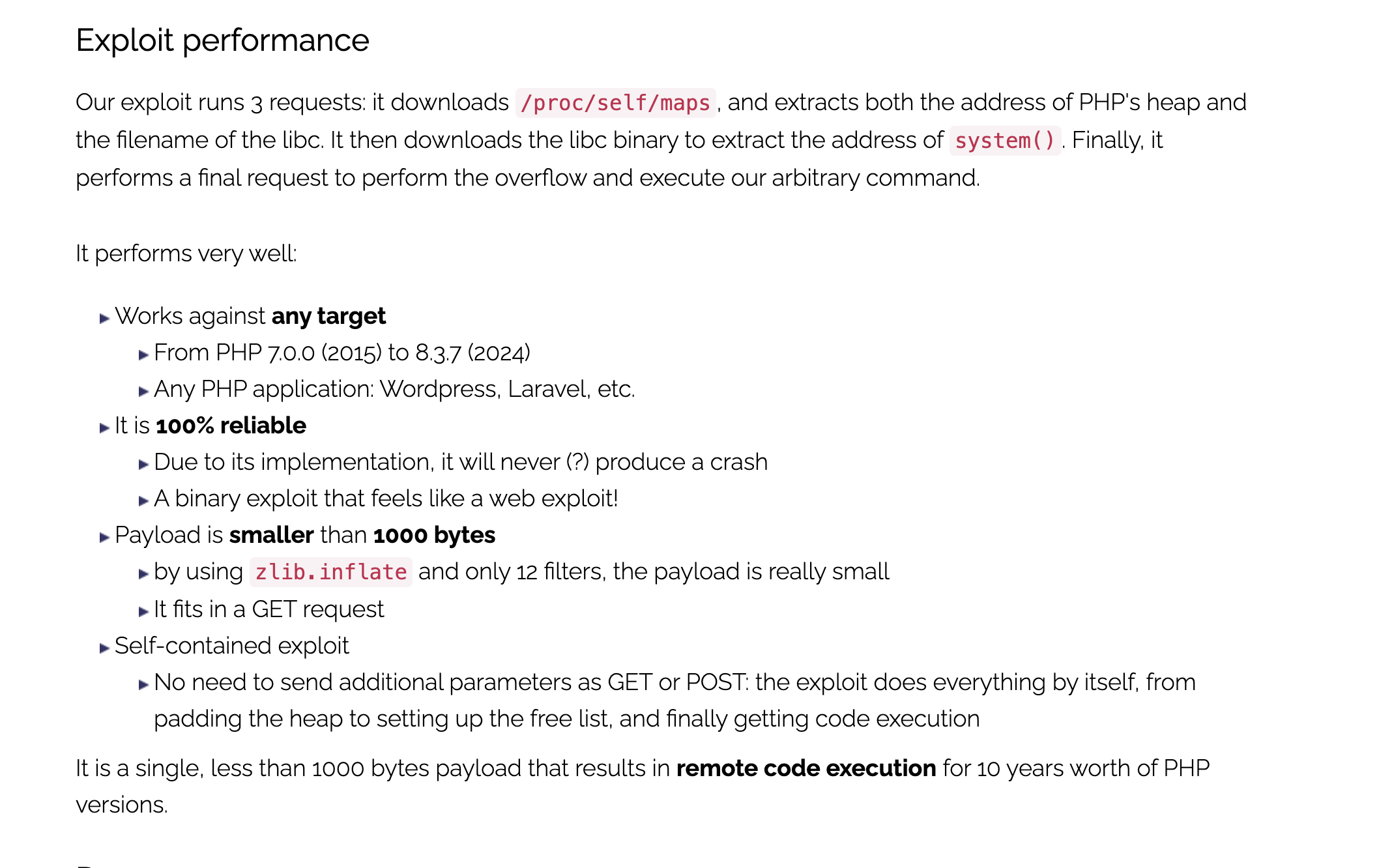This screenshot has height=868, width=1379.
Task: Click the arrow bullet before "No need to send"
Action: click(143, 684)
